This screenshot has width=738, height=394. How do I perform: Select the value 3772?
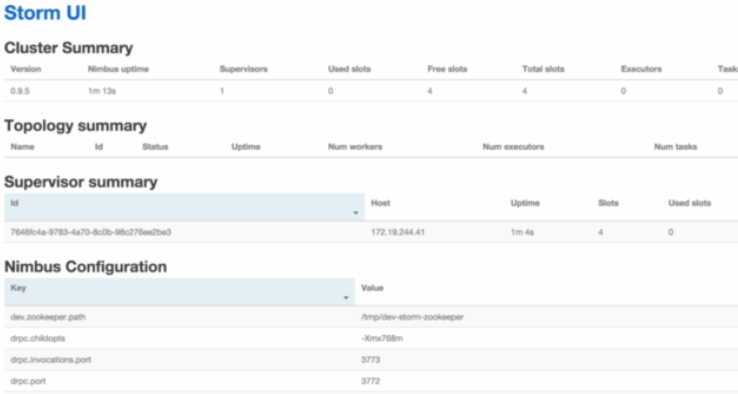[x=370, y=381]
